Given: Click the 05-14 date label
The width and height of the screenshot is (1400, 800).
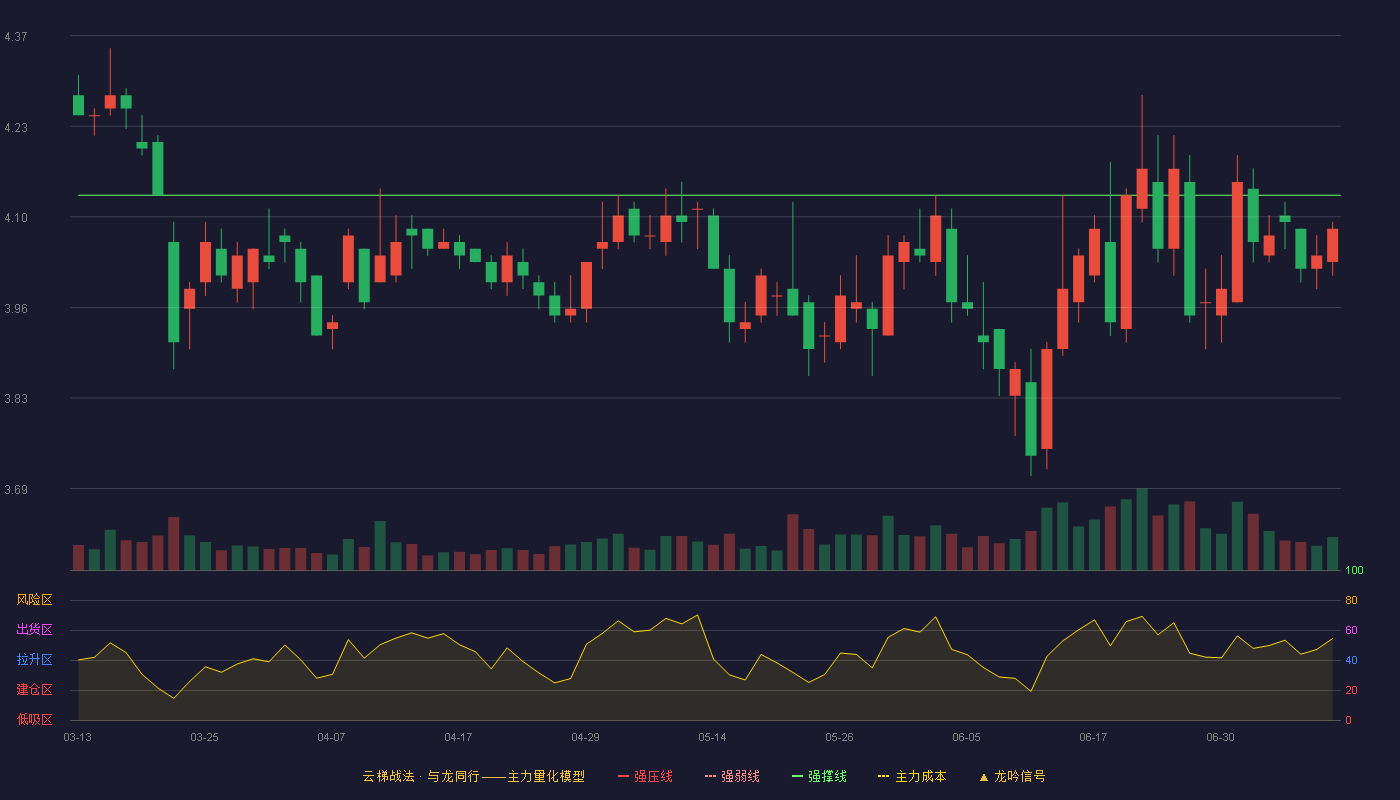Looking at the screenshot, I should (713, 737).
